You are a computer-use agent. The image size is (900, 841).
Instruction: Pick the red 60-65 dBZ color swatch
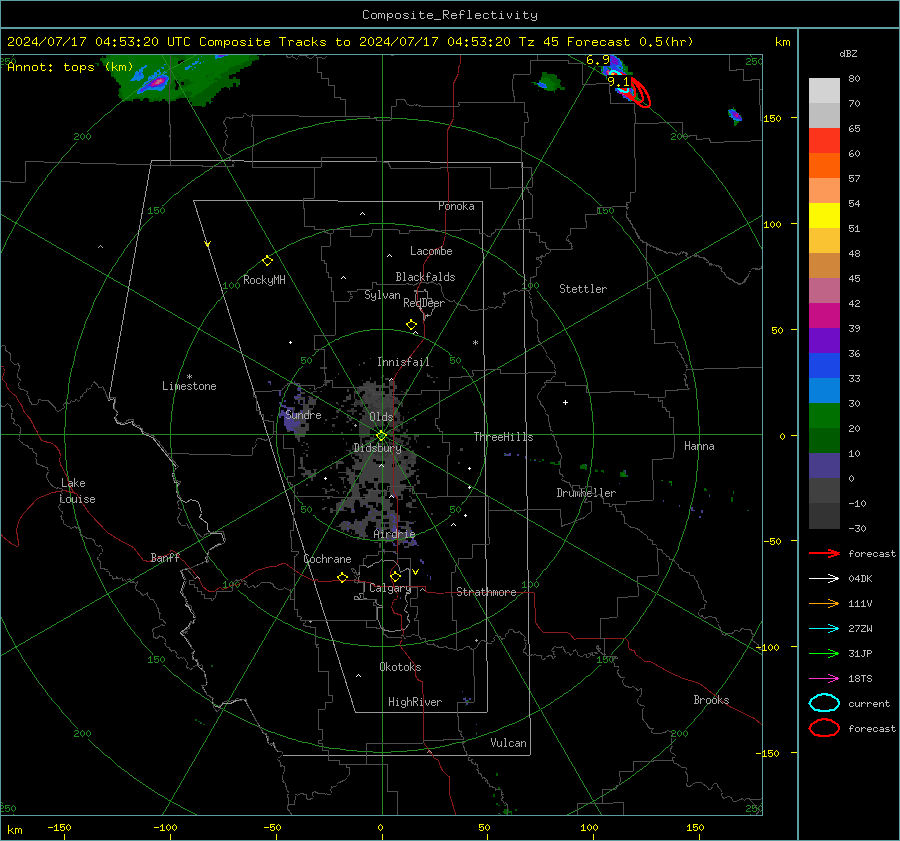[824, 141]
